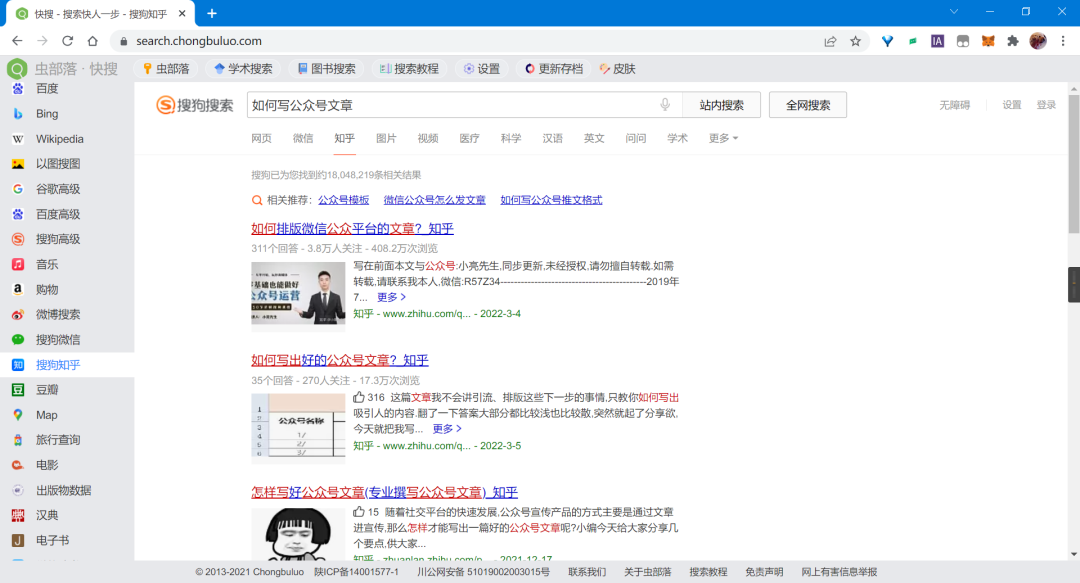This screenshot has width=1080, height=583.
Task: Switch to the 学术 results tab
Action: tap(677, 139)
